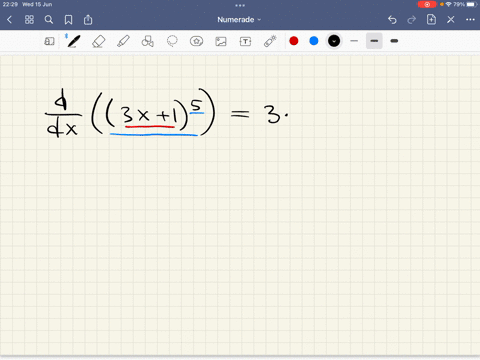Open the Numerade title dropdown

[x=239, y=20]
